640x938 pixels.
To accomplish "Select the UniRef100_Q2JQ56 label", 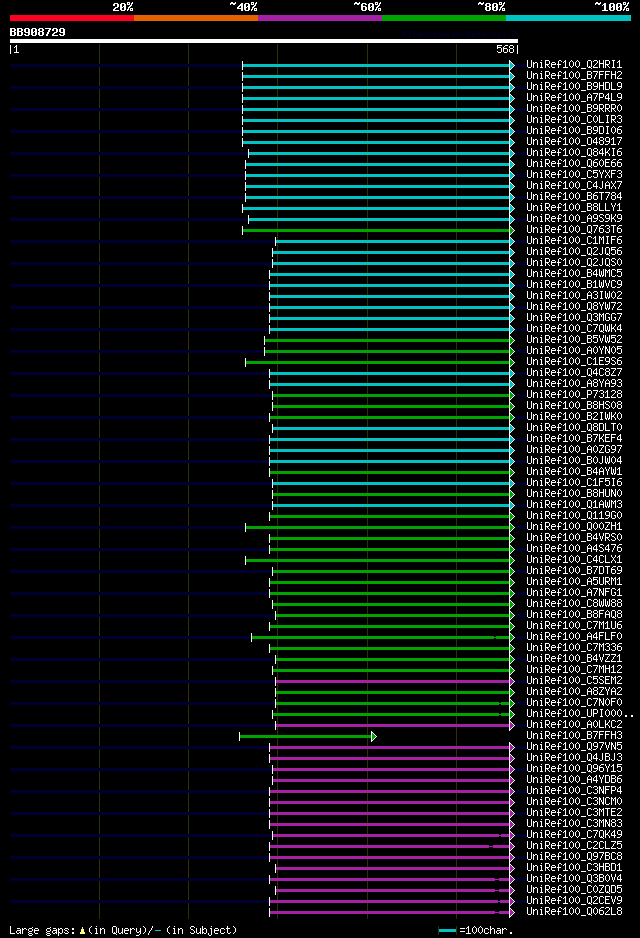I will (x=574, y=252).
